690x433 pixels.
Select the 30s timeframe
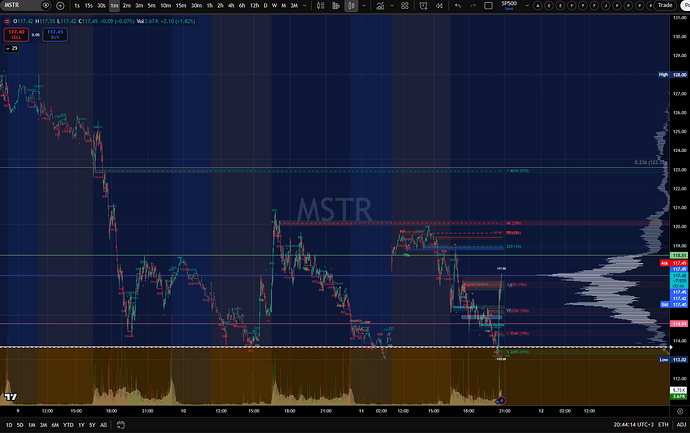point(102,6)
